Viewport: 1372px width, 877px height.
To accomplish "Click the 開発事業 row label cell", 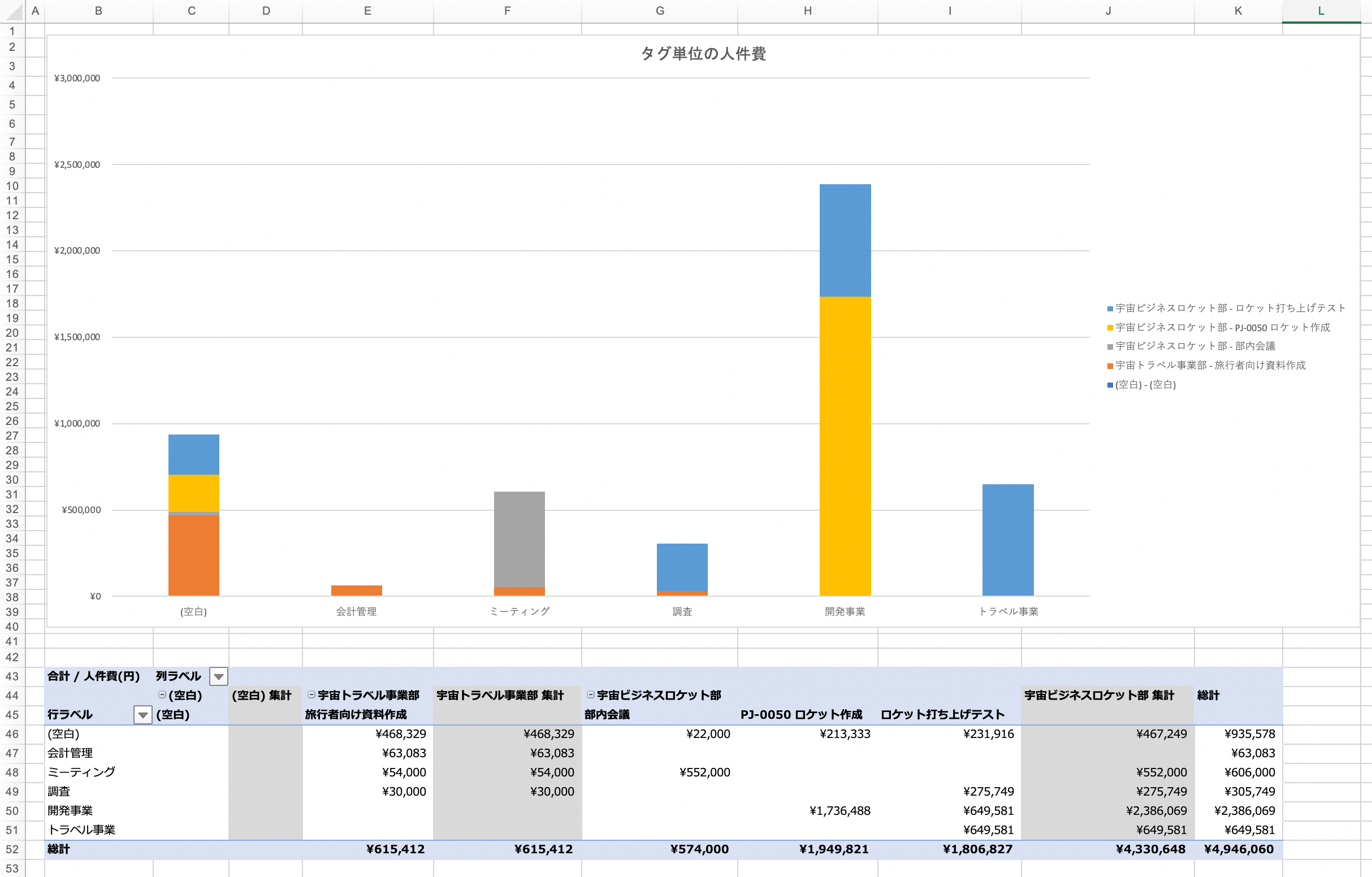I will click(70, 810).
